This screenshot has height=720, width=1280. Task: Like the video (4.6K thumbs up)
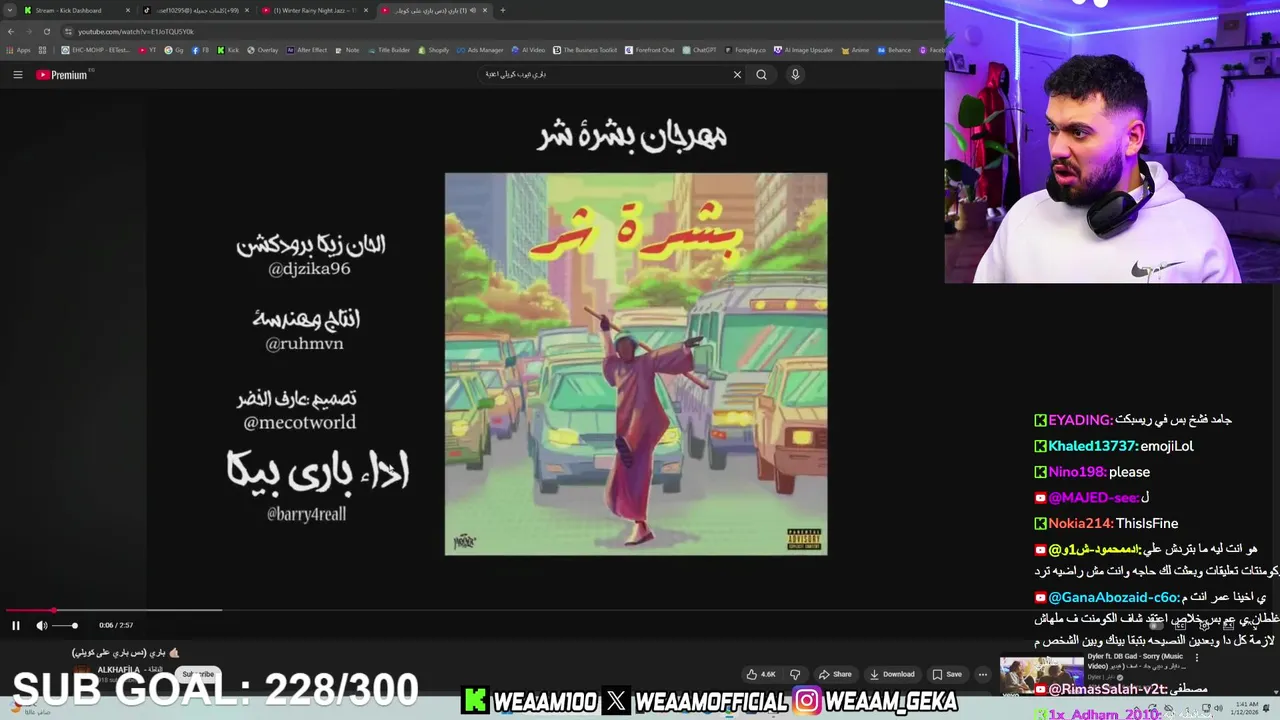[761, 674]
